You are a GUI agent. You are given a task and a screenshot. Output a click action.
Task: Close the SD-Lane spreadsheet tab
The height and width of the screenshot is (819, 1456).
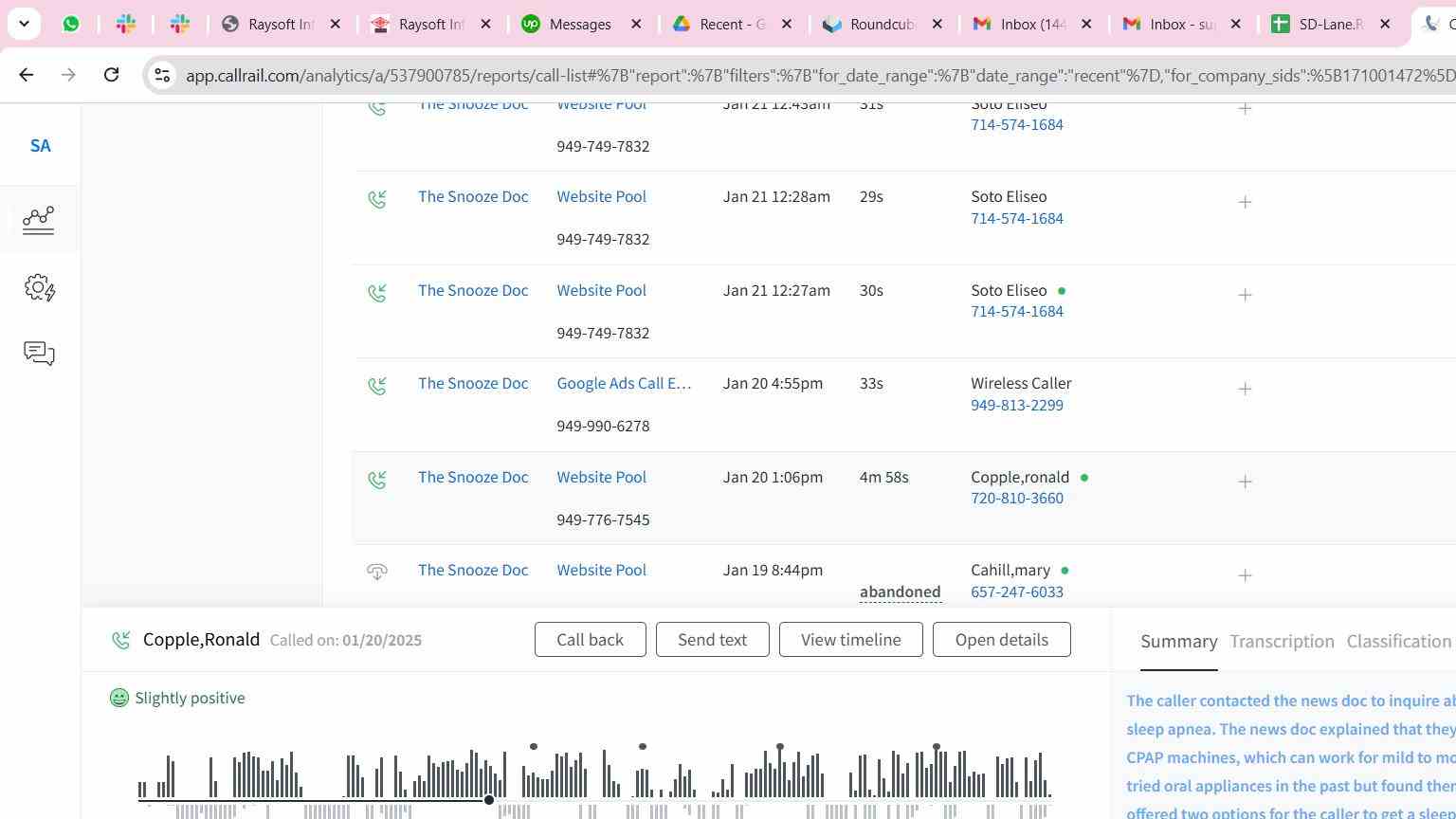click(1384, 24)
